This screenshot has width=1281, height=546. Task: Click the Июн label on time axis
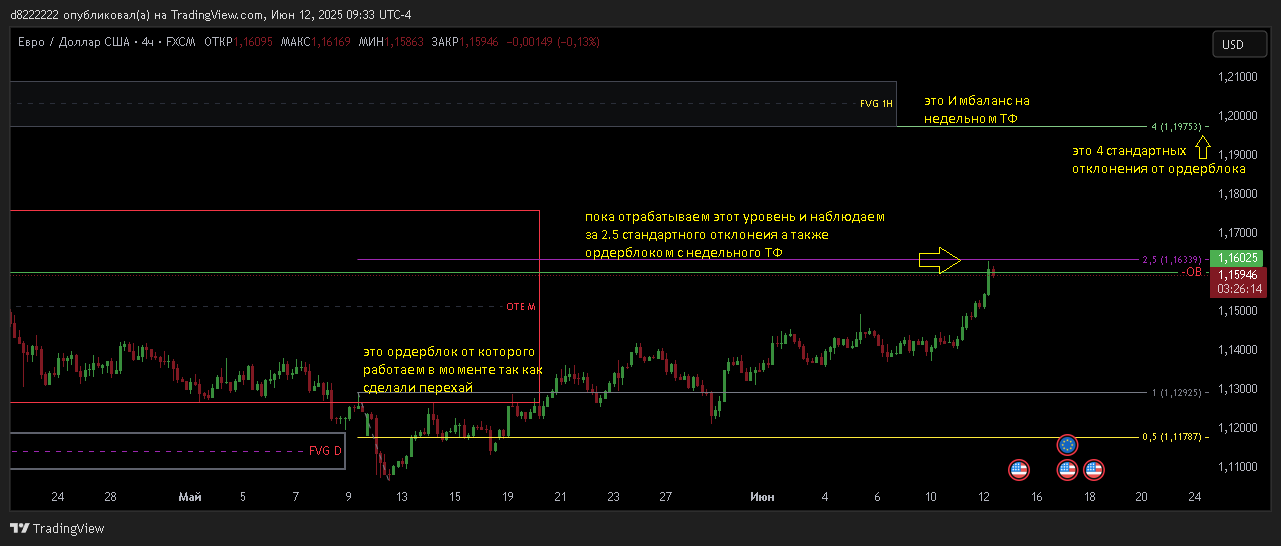[x=762, y=496]
